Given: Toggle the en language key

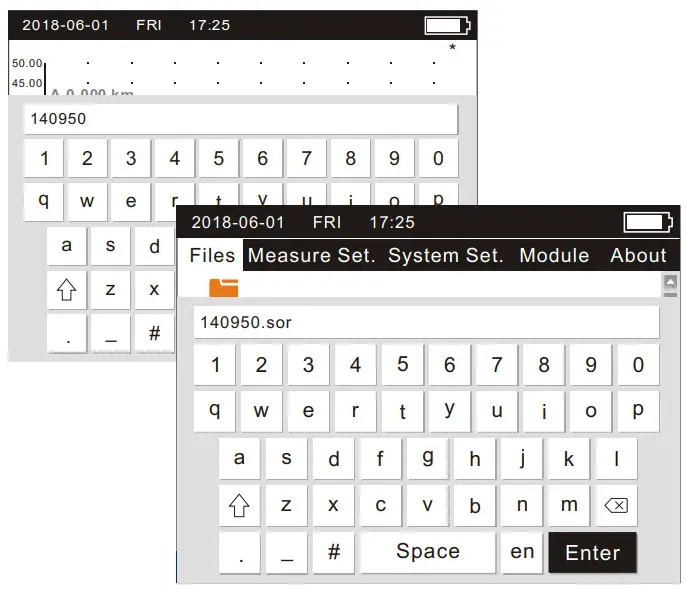Looking at the screenshot, I should click(522, 553).
